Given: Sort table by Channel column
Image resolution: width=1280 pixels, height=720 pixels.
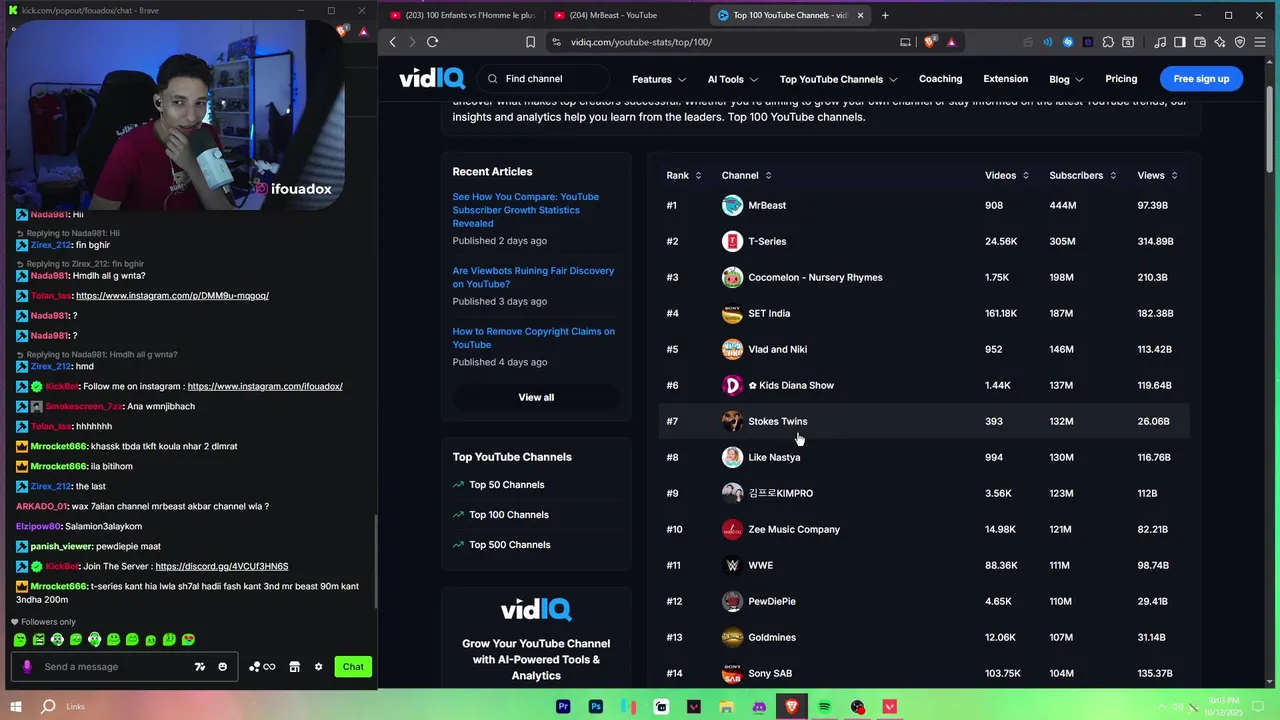Looking at the screenshot, I should 747,175.
